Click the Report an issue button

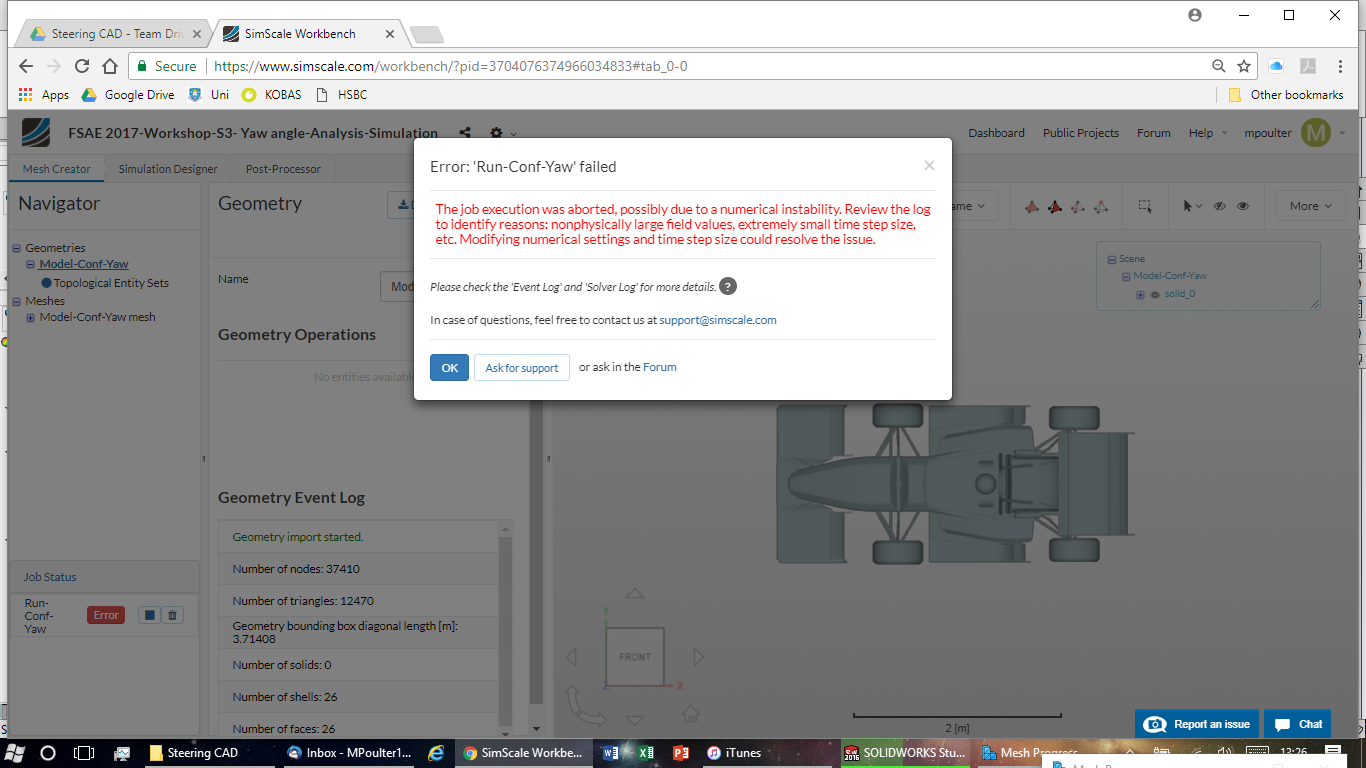click(x=1196, y=724)
